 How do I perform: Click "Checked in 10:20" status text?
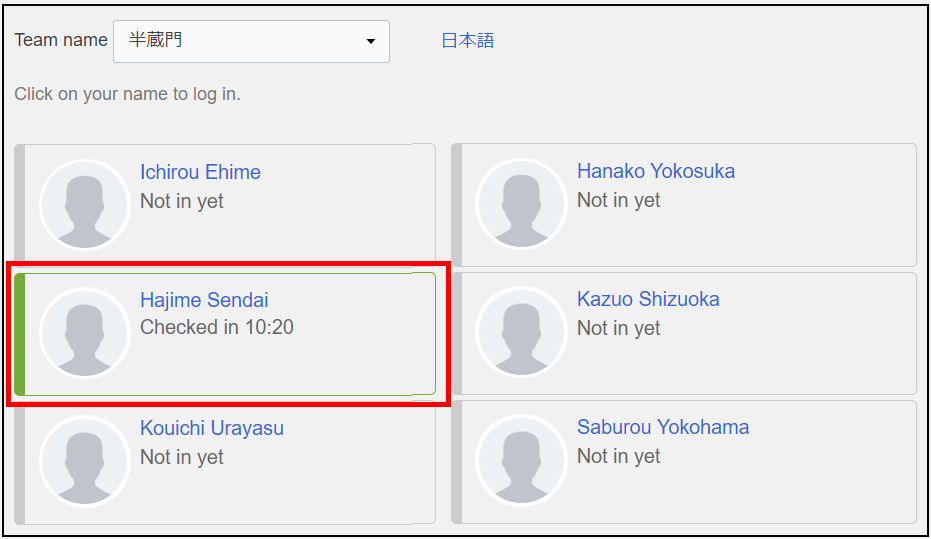pyautogui.click(x=217, y=327)
